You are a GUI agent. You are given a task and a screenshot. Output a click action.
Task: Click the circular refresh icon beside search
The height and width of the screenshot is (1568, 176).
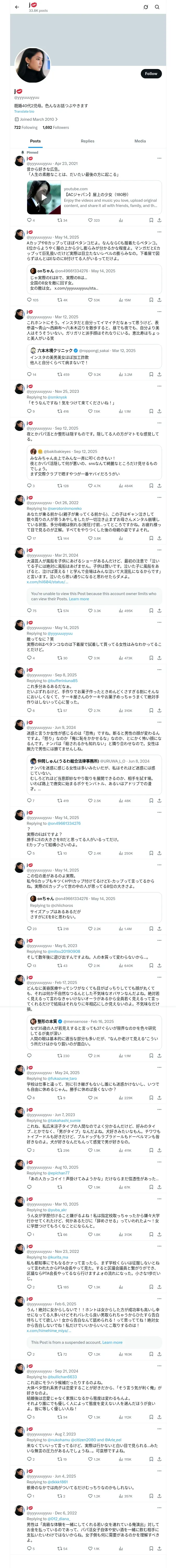tap(146, 7)
